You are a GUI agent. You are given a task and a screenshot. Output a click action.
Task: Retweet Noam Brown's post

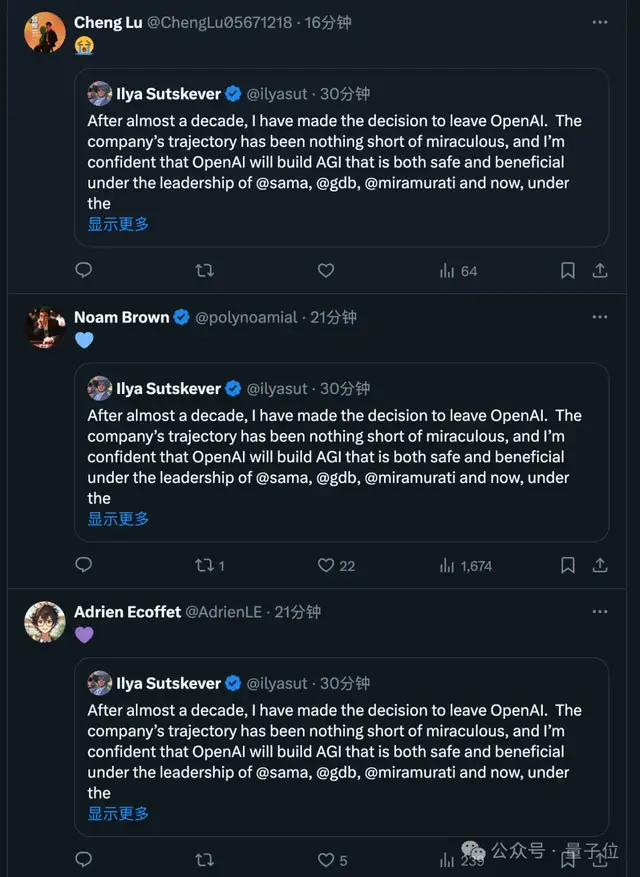(204, 565)
